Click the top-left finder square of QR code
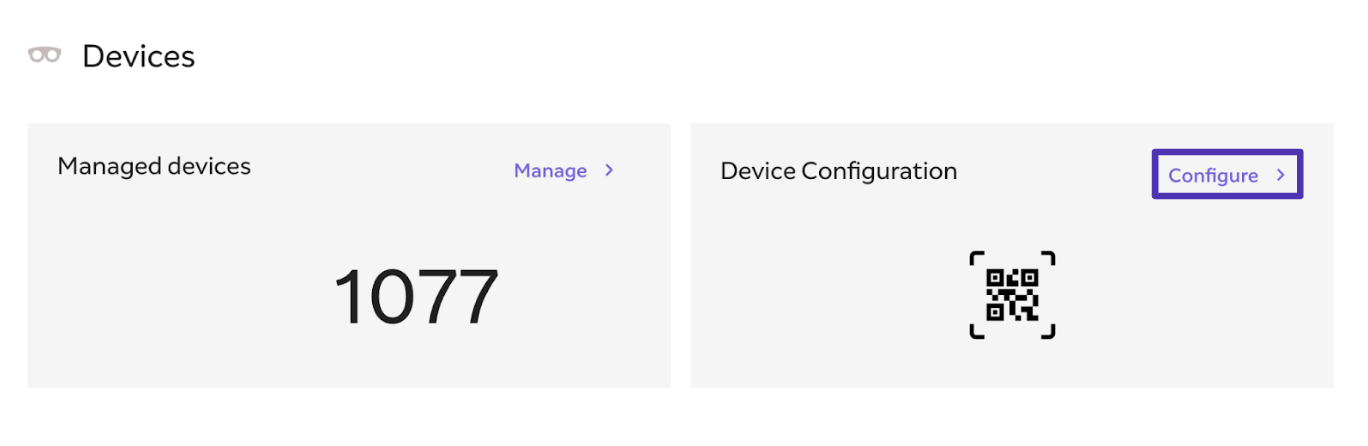 pos(995,278)
